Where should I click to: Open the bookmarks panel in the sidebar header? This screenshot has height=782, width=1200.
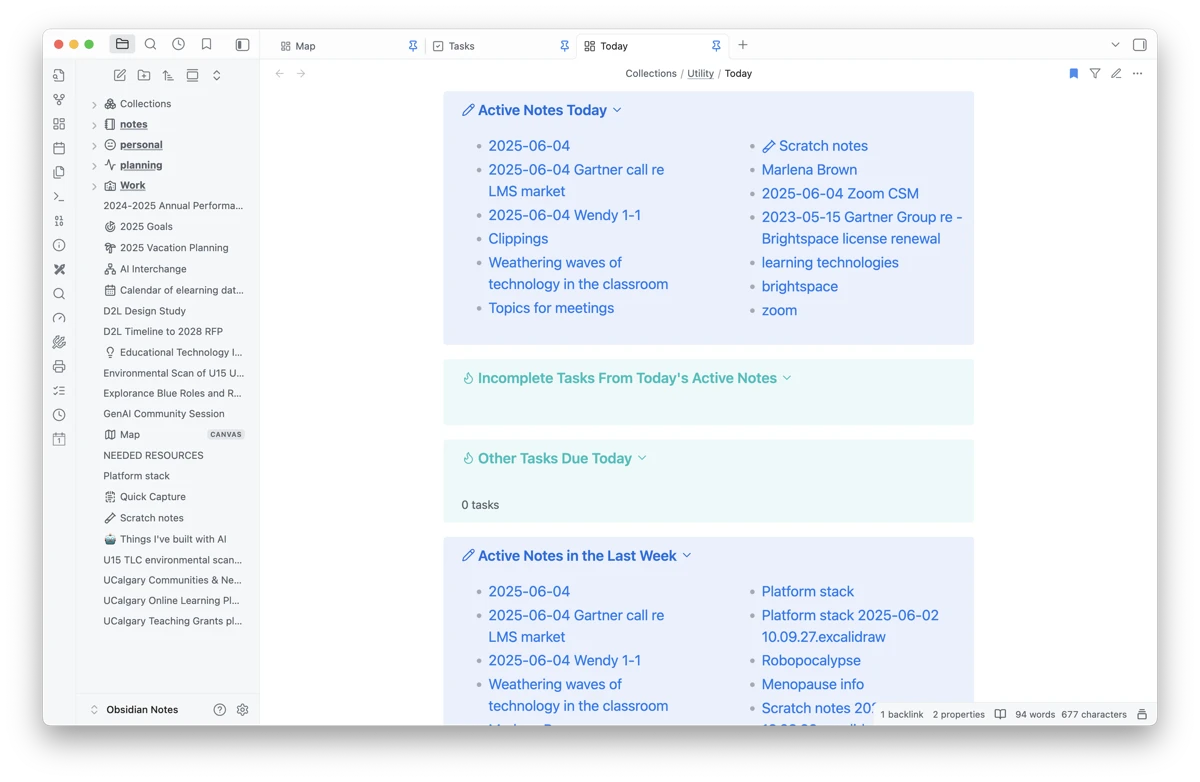pos(206,44)
